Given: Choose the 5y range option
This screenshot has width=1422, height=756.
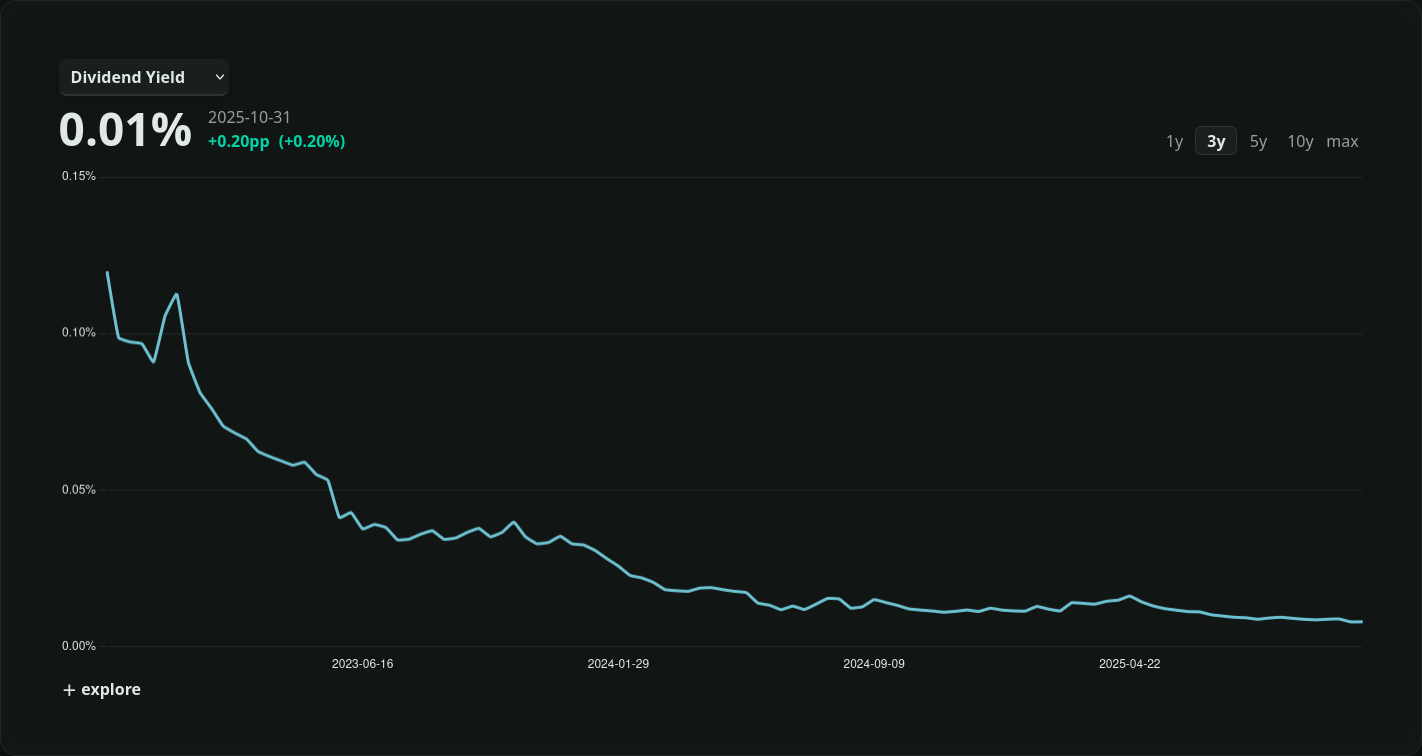Looking at the screenshot, I should point(1258,141).
